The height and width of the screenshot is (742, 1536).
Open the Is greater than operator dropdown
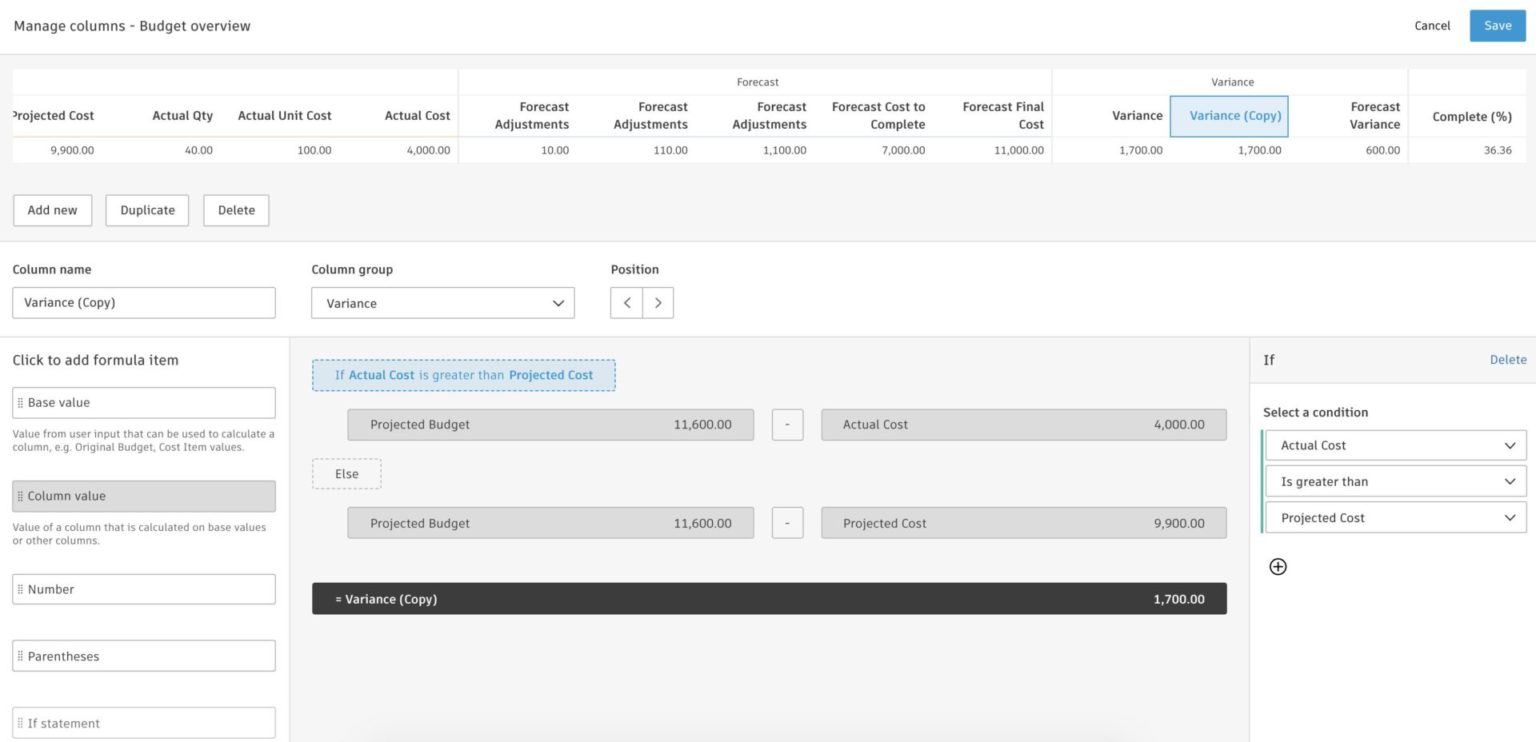coord(1396,481)
